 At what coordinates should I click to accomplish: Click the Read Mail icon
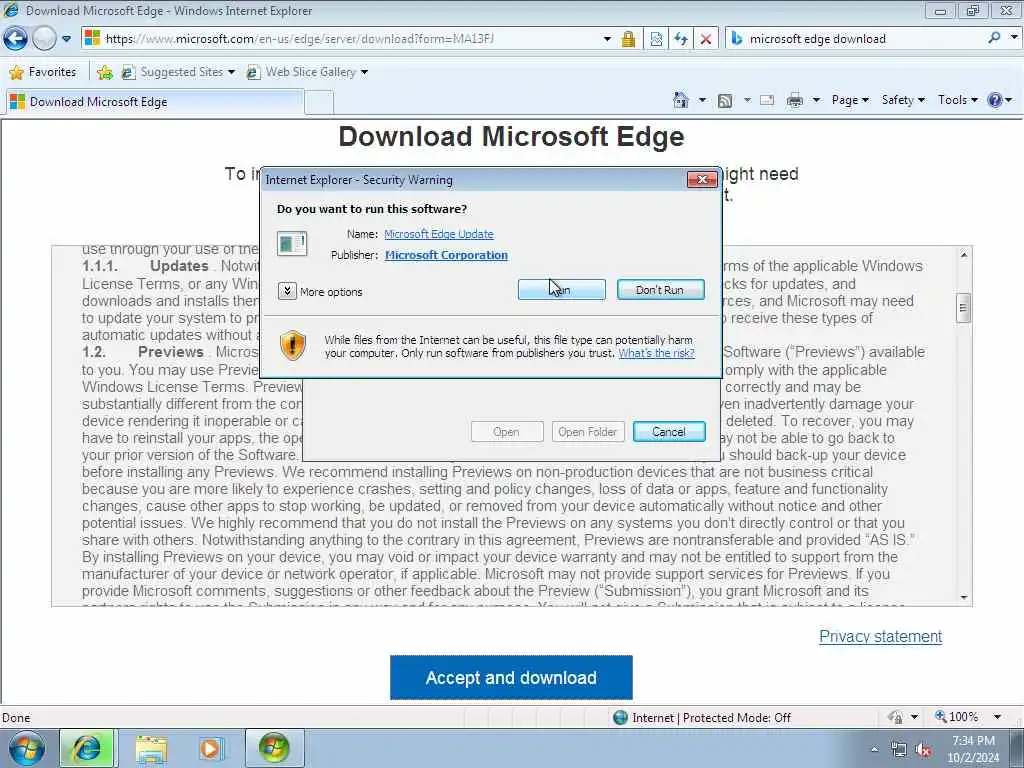click(x=767, y=101)
